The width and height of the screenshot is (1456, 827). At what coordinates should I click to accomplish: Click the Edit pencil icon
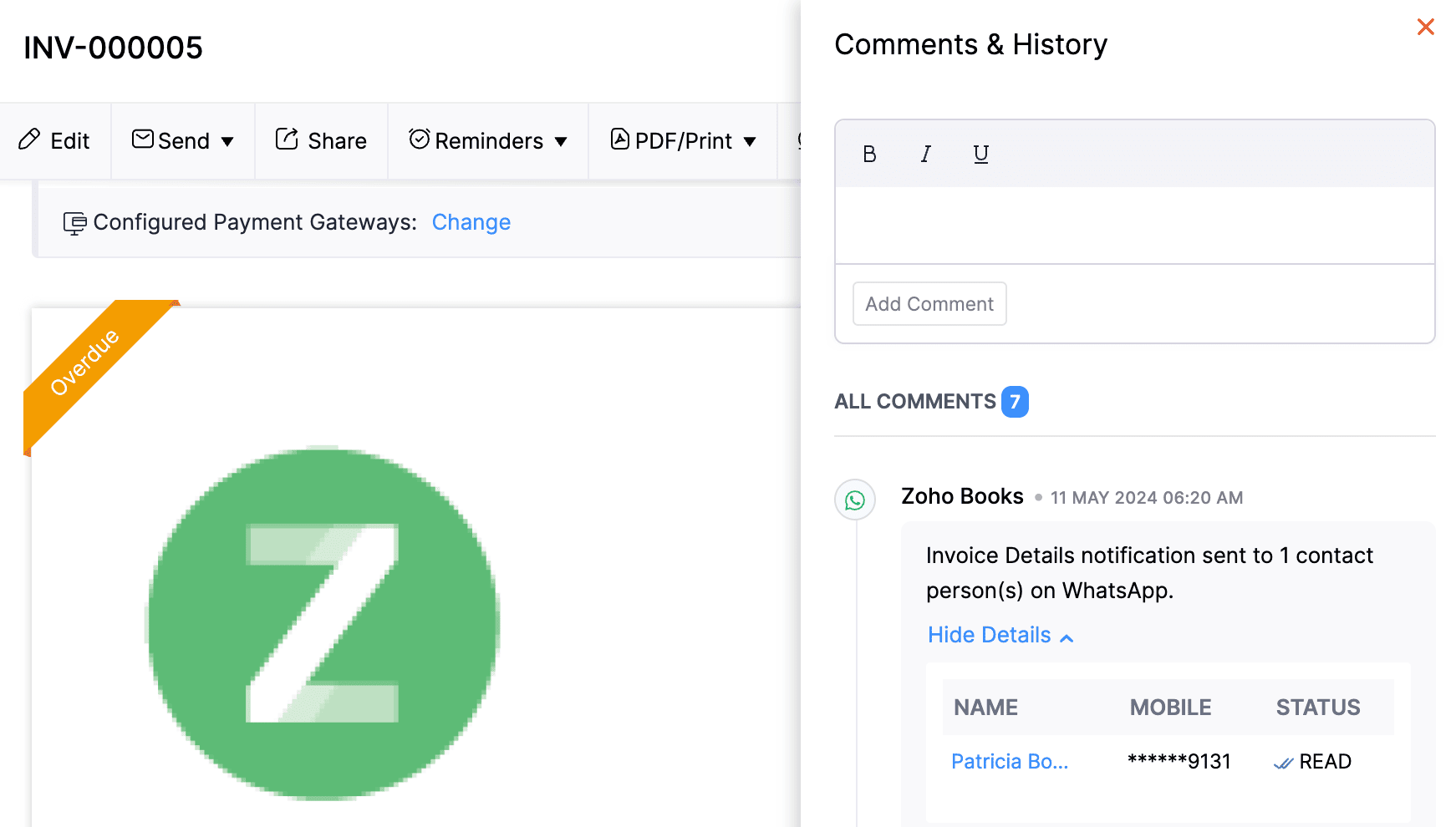tap(29, 140)
